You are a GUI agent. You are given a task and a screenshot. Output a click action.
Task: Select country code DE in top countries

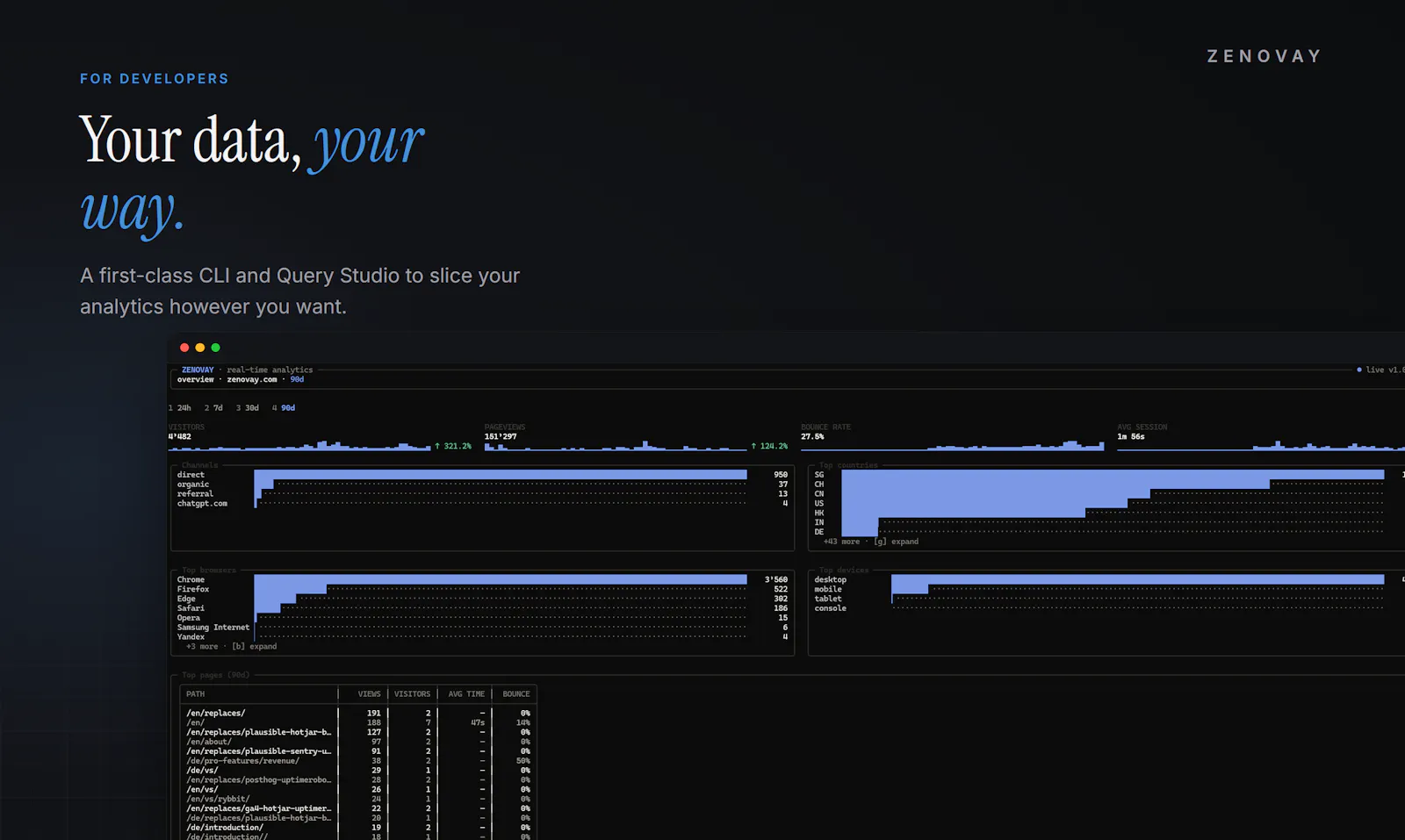coord(819,532)
